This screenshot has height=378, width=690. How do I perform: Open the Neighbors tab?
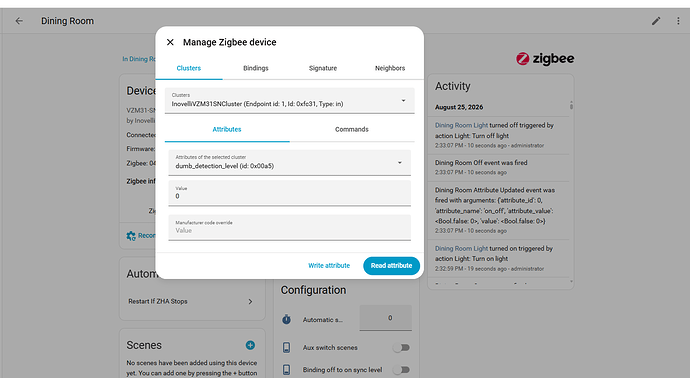pos(390,68)
